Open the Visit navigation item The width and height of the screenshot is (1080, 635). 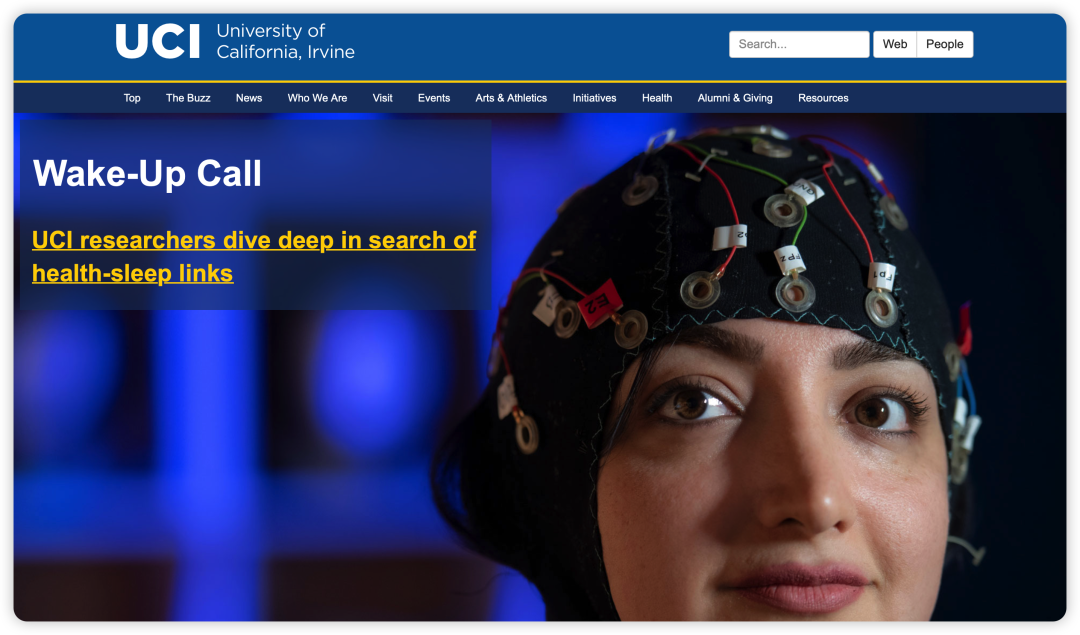point(382,98)
